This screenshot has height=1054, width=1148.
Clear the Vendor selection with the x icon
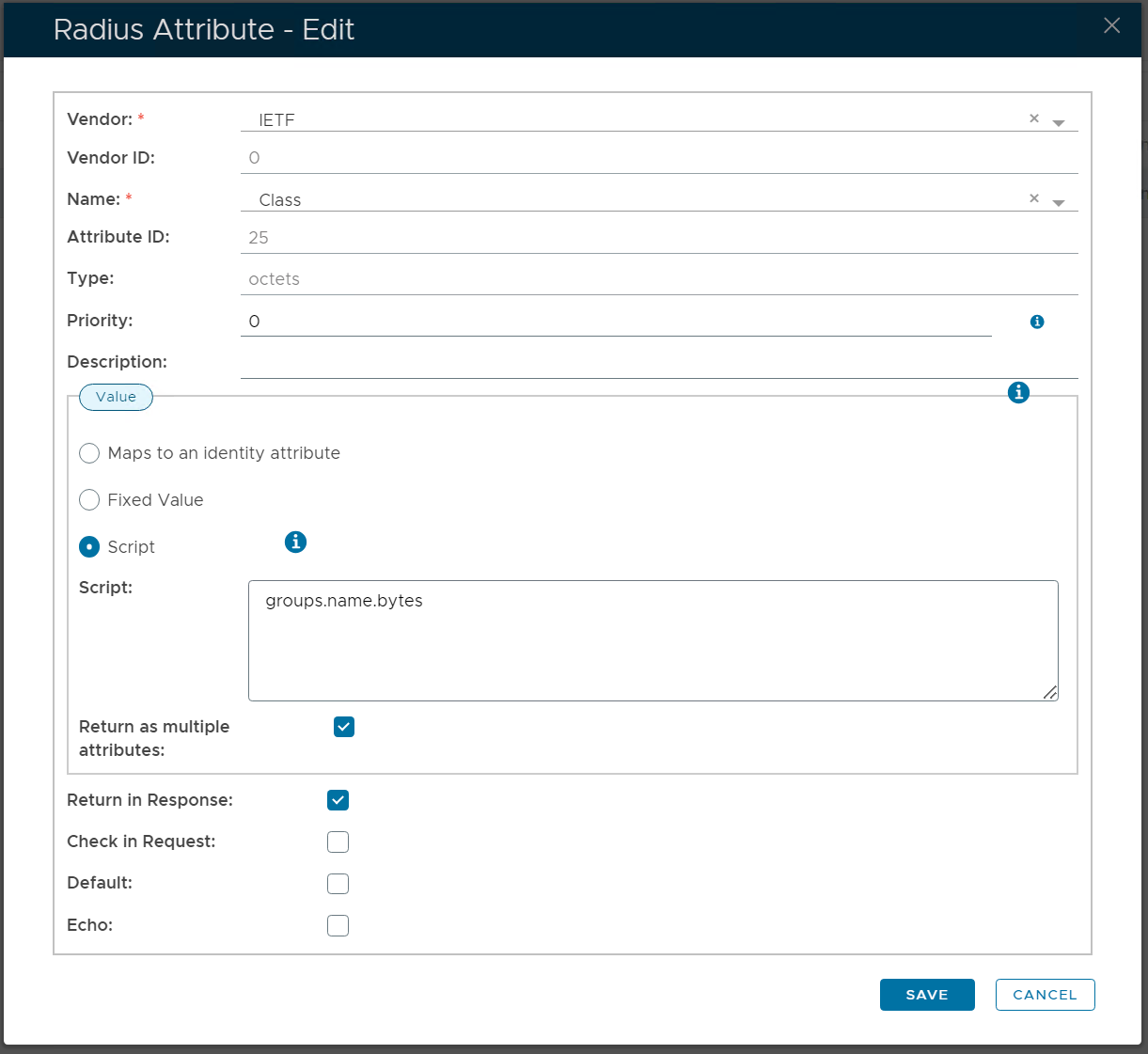[x=1034, y=118]
